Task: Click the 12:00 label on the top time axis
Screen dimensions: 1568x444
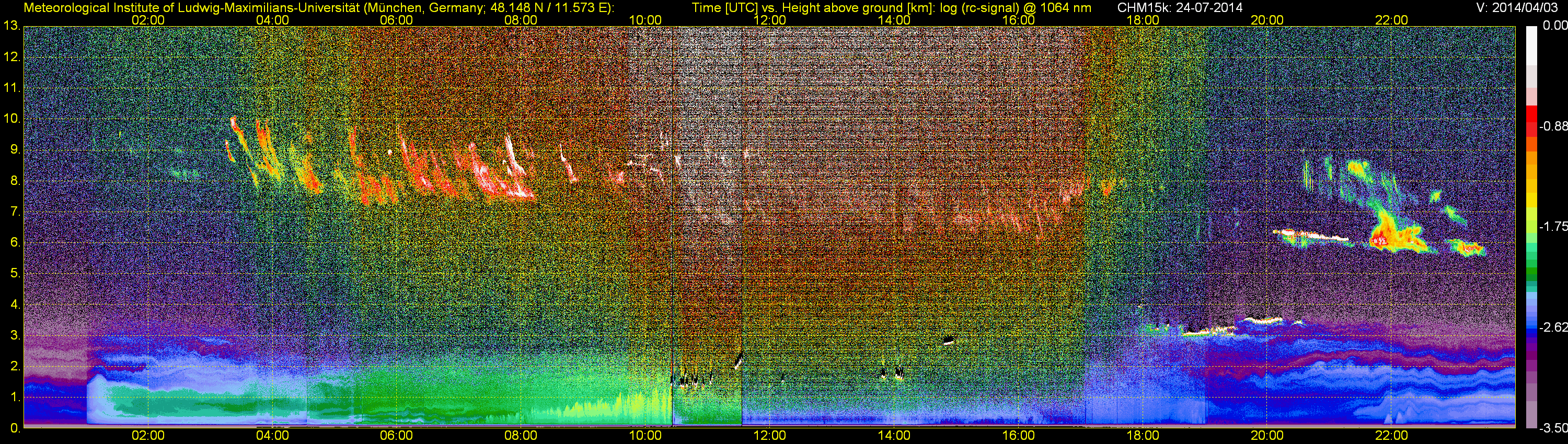Action: click(x=769, y=20)
